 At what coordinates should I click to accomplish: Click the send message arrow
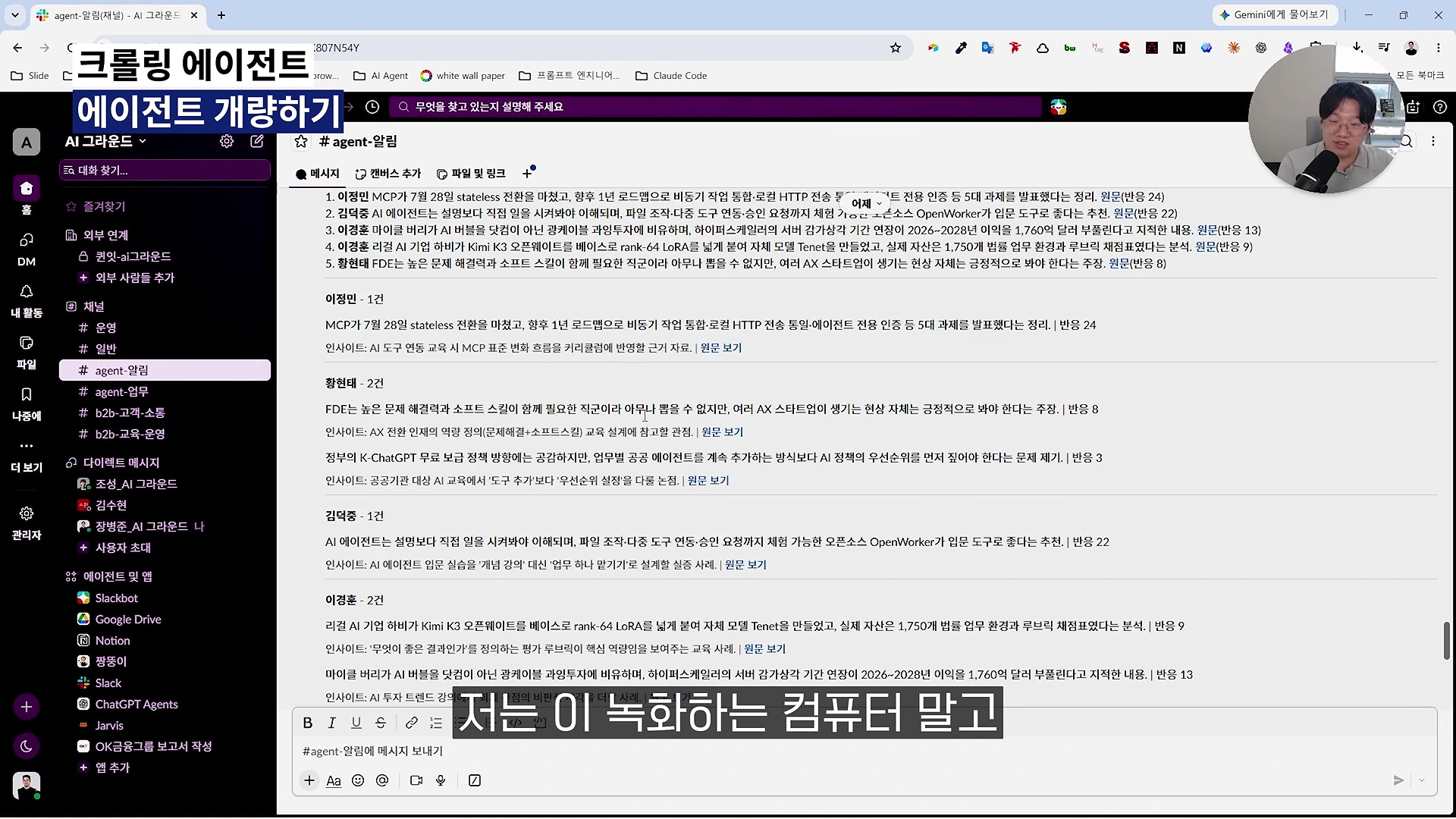pyautogui.click(x=1398, y=780)
